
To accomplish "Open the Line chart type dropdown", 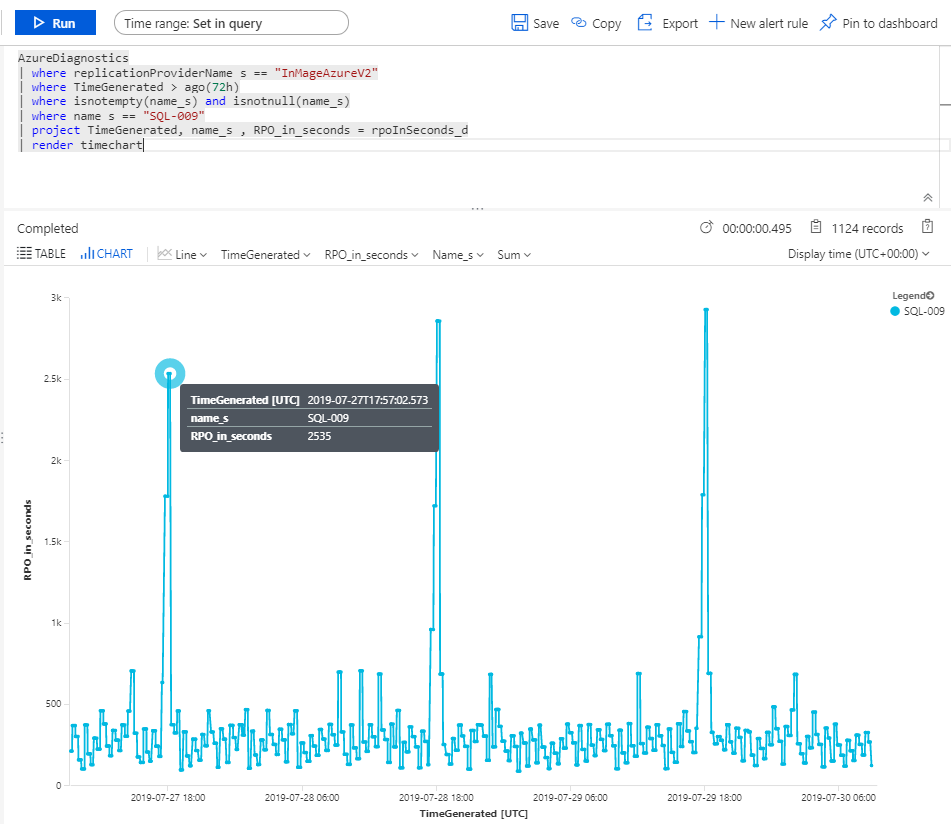I will [x=183, y=254].
